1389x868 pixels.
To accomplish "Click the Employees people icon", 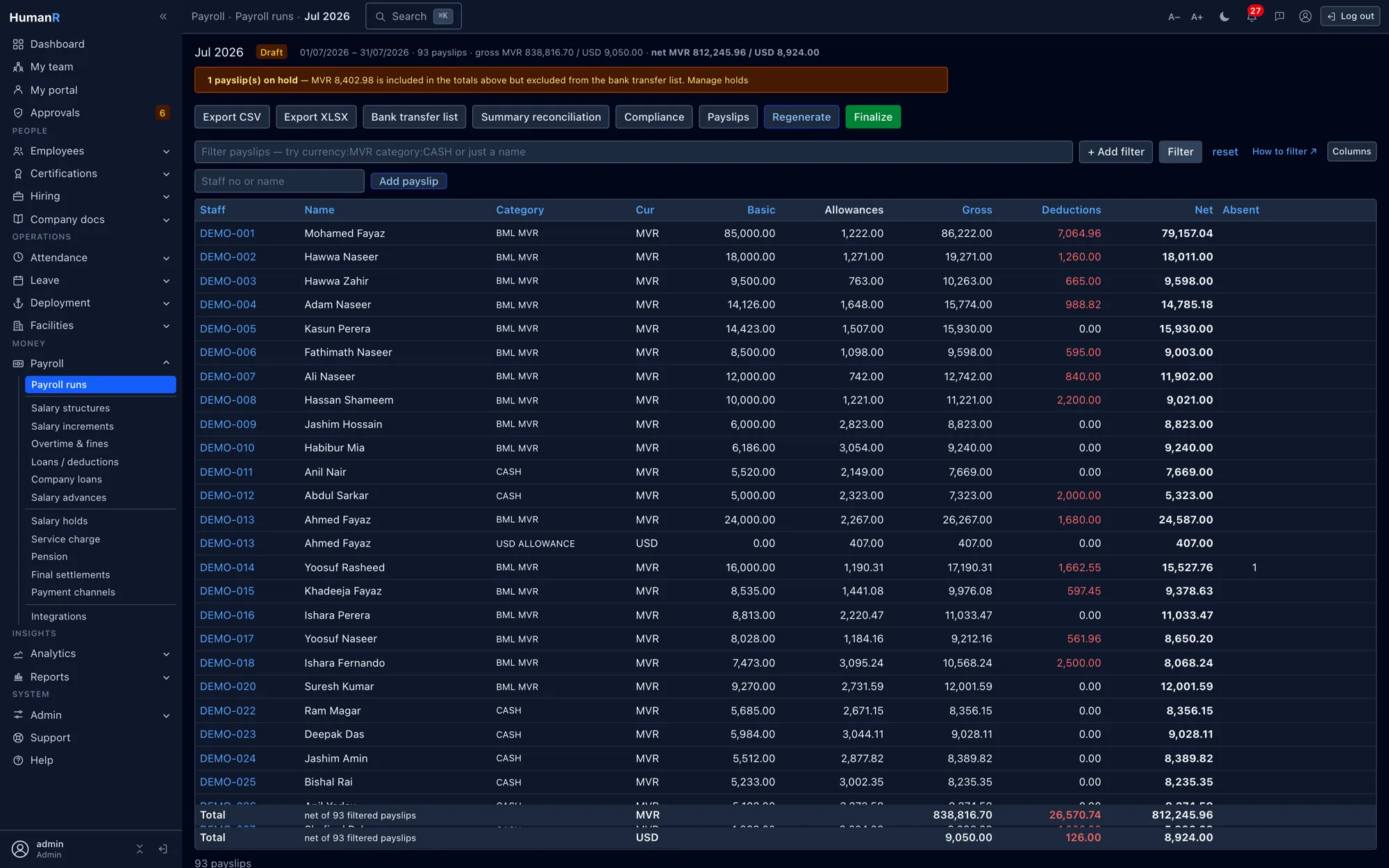I will coord(18,151).
